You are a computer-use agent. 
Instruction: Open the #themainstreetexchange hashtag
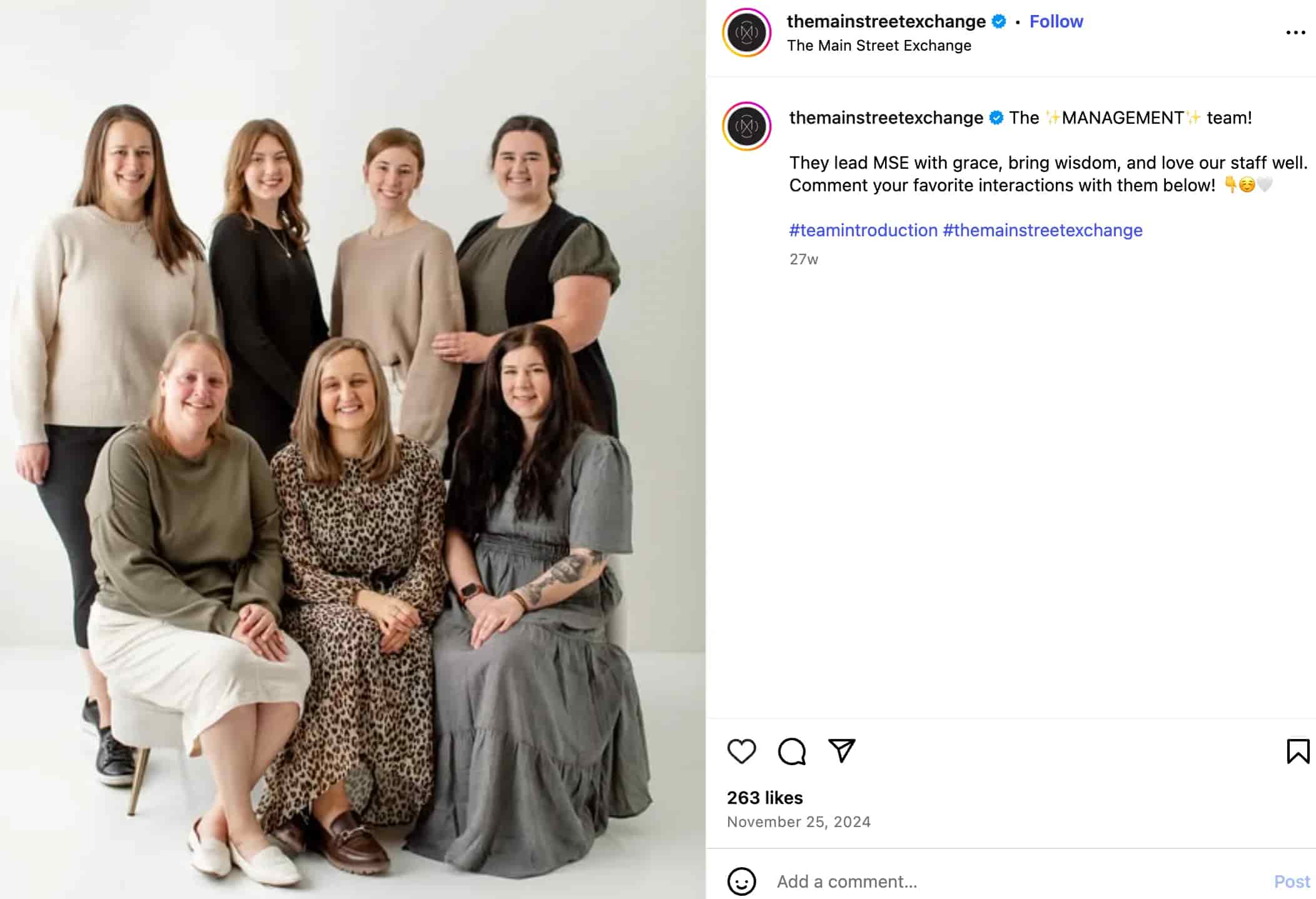pyautogui.click(x=1043, y=231)
